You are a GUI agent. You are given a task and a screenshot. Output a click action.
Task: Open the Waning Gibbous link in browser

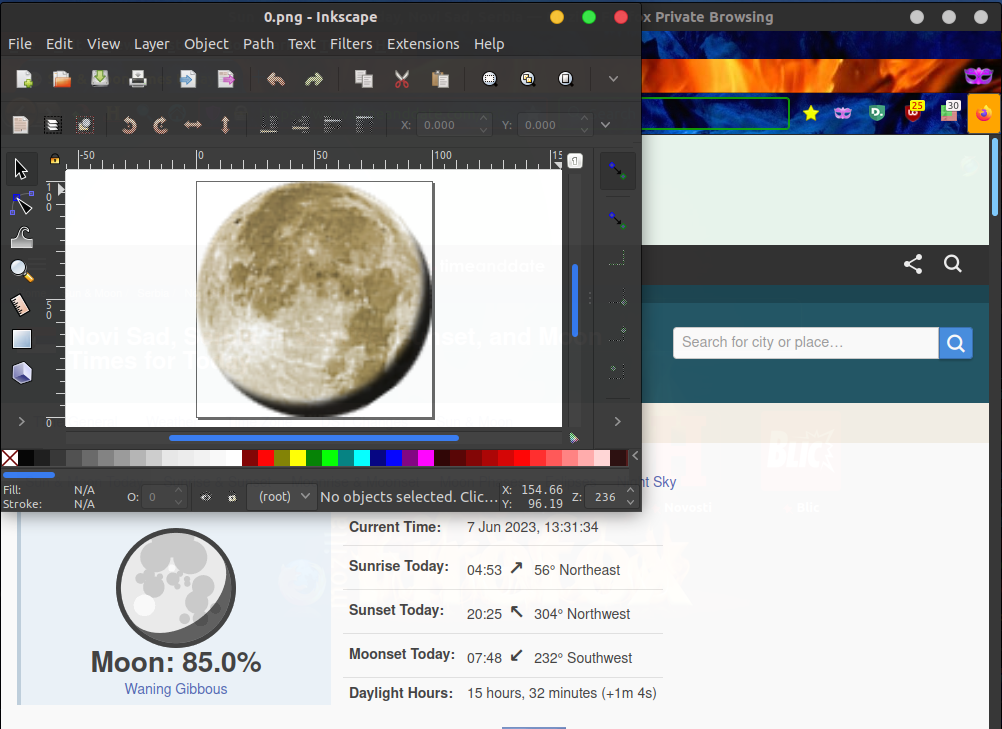176,689
